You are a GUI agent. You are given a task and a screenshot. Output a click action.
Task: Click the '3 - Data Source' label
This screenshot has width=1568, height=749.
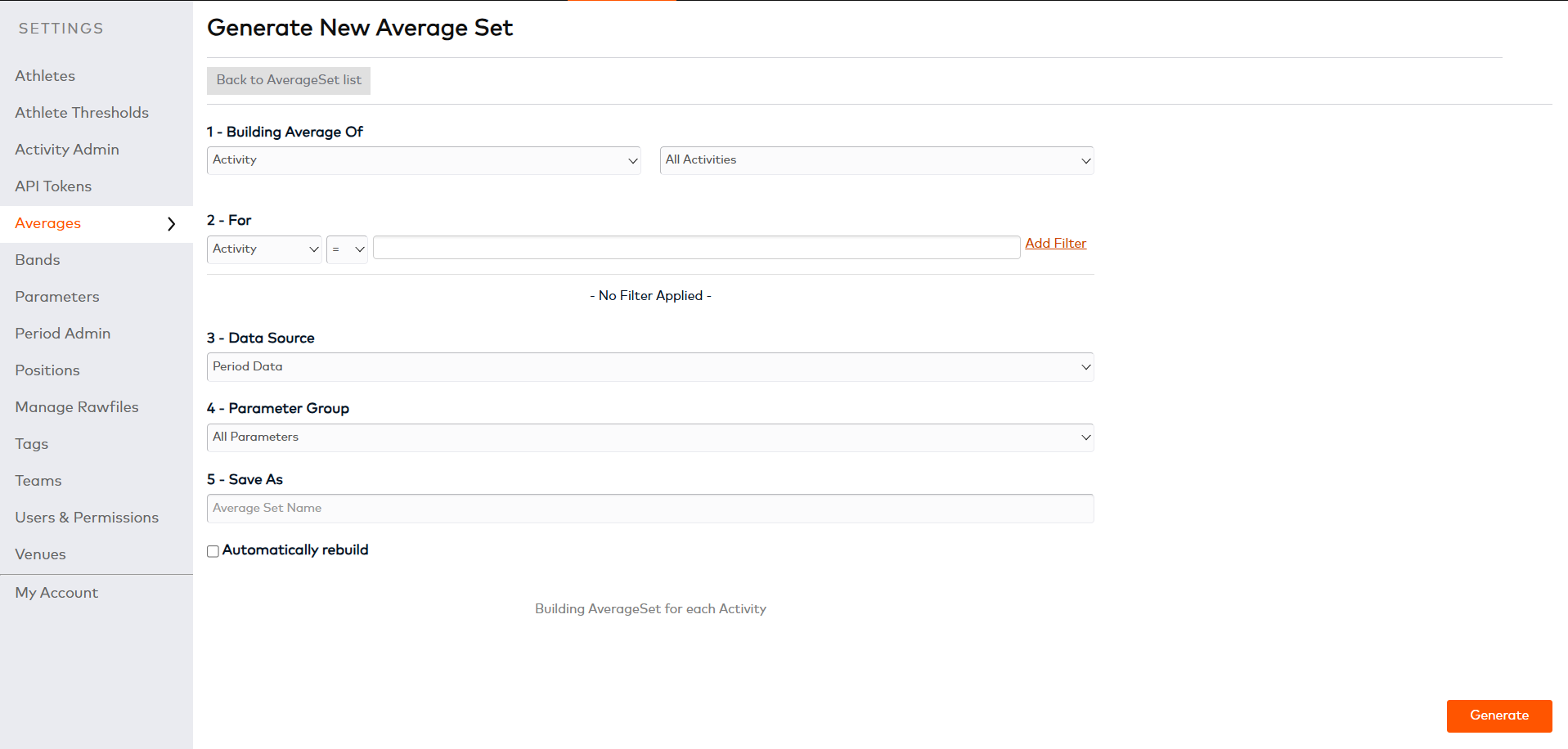click(x=261, y=339)
